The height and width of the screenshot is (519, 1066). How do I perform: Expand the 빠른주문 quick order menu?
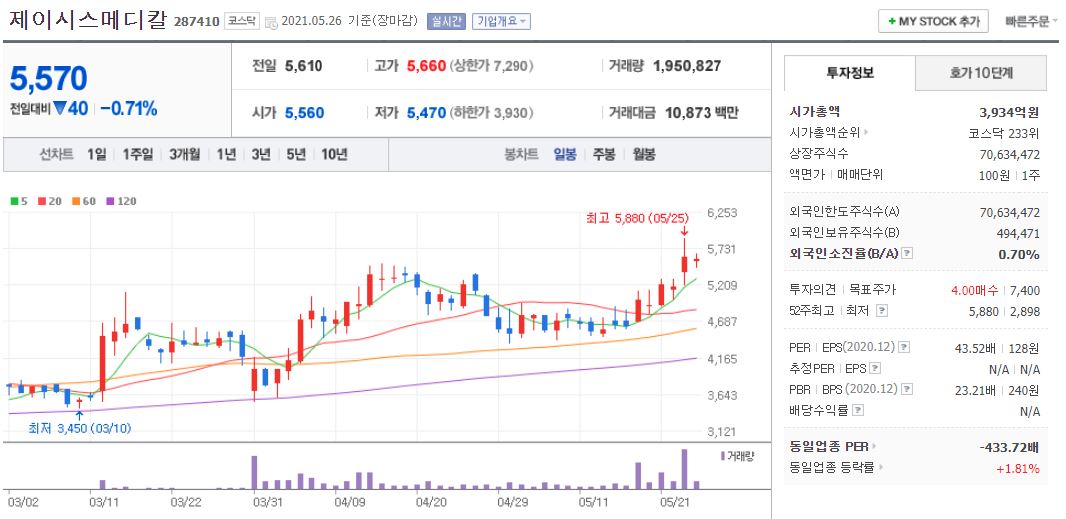[1031, 22]
